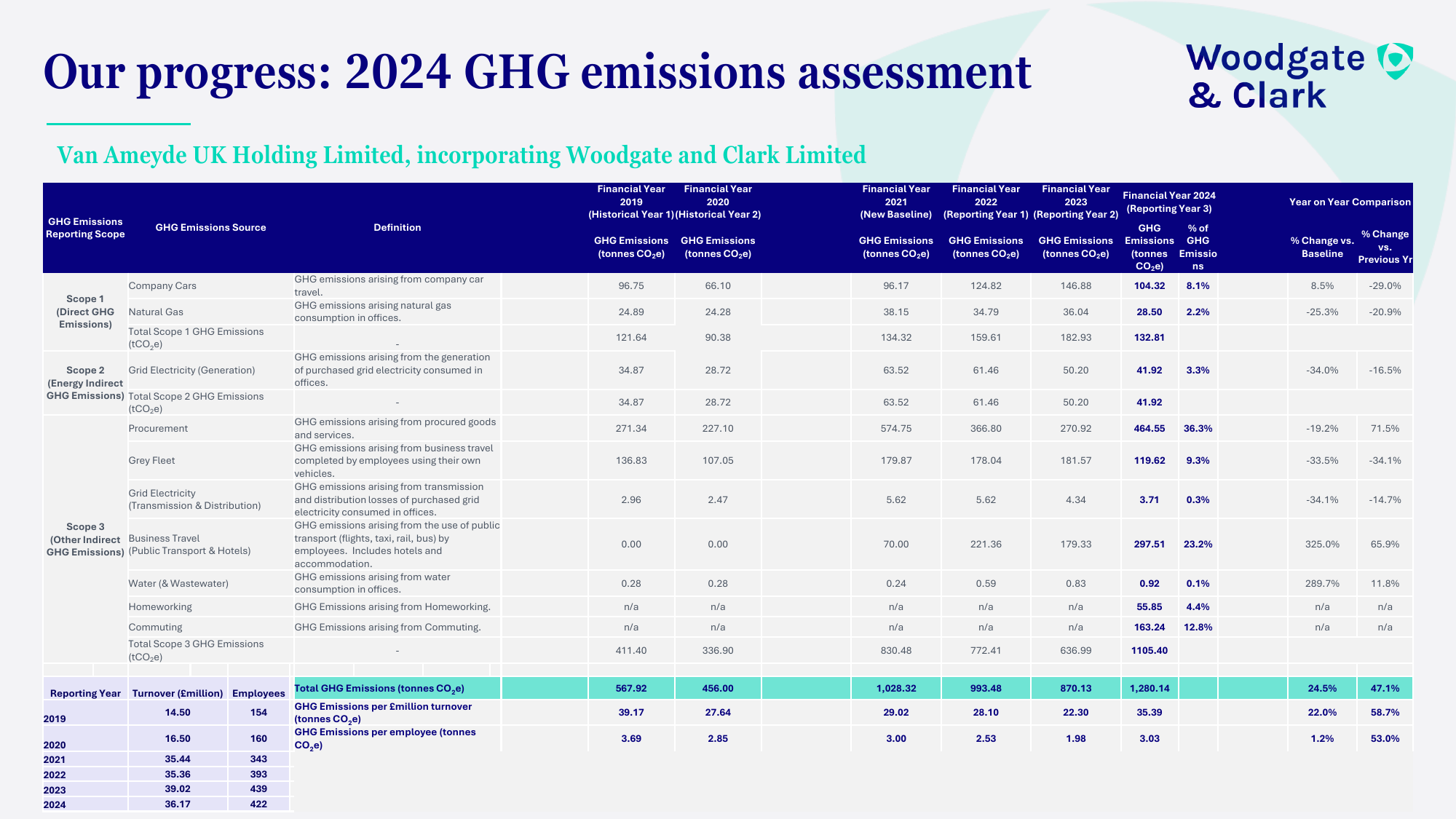Click the 'Reporting Year' small table header
1456x819 pixels.
coord(85,694)
